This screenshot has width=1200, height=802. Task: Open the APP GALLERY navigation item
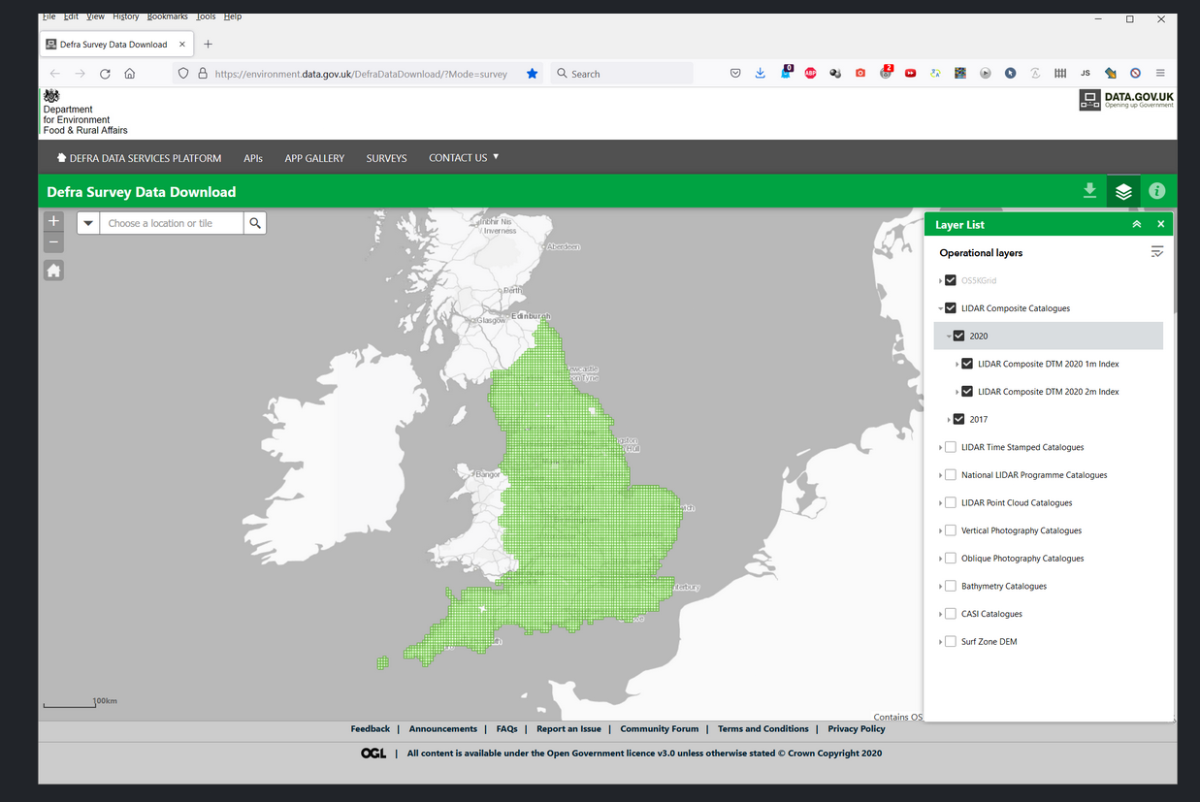click(x=314, y=158)
